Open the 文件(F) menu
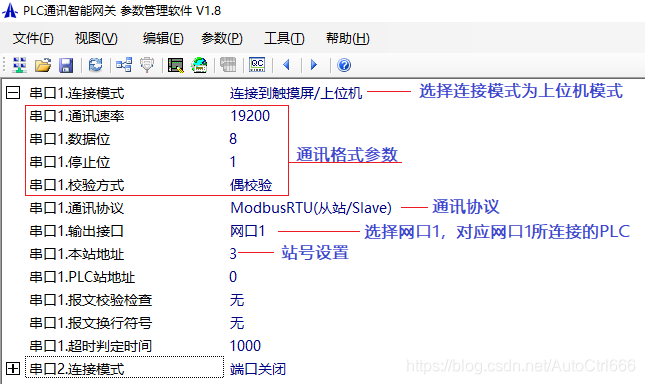Screen dimensions: 645x384 pyautogui.click(x=33, y=38)
